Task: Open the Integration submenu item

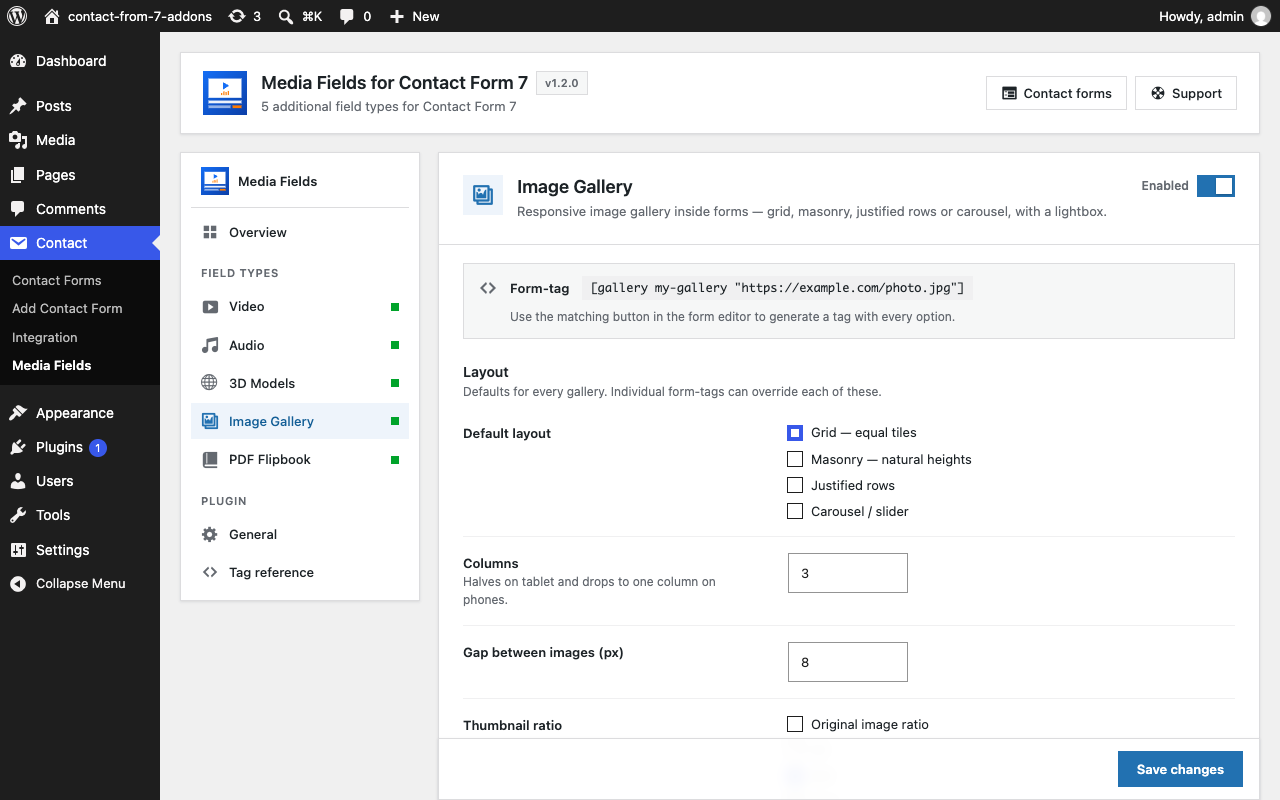Action: (x=45, y=337)
